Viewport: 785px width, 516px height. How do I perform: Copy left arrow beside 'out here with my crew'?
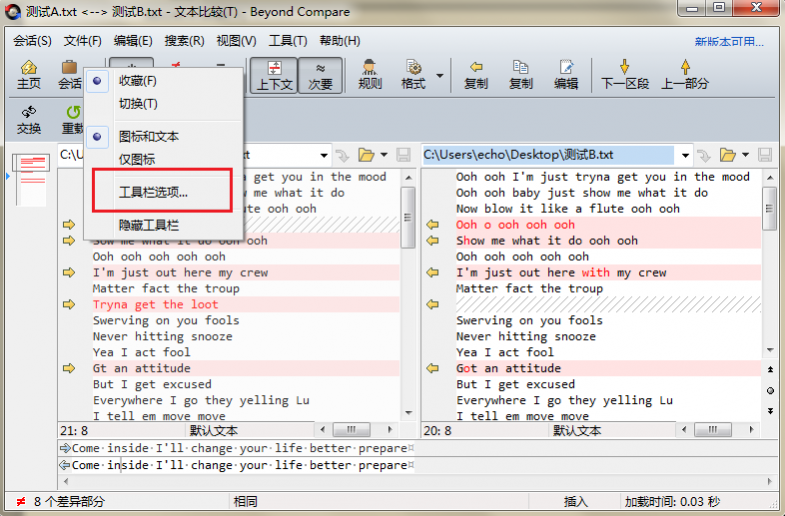432,273
